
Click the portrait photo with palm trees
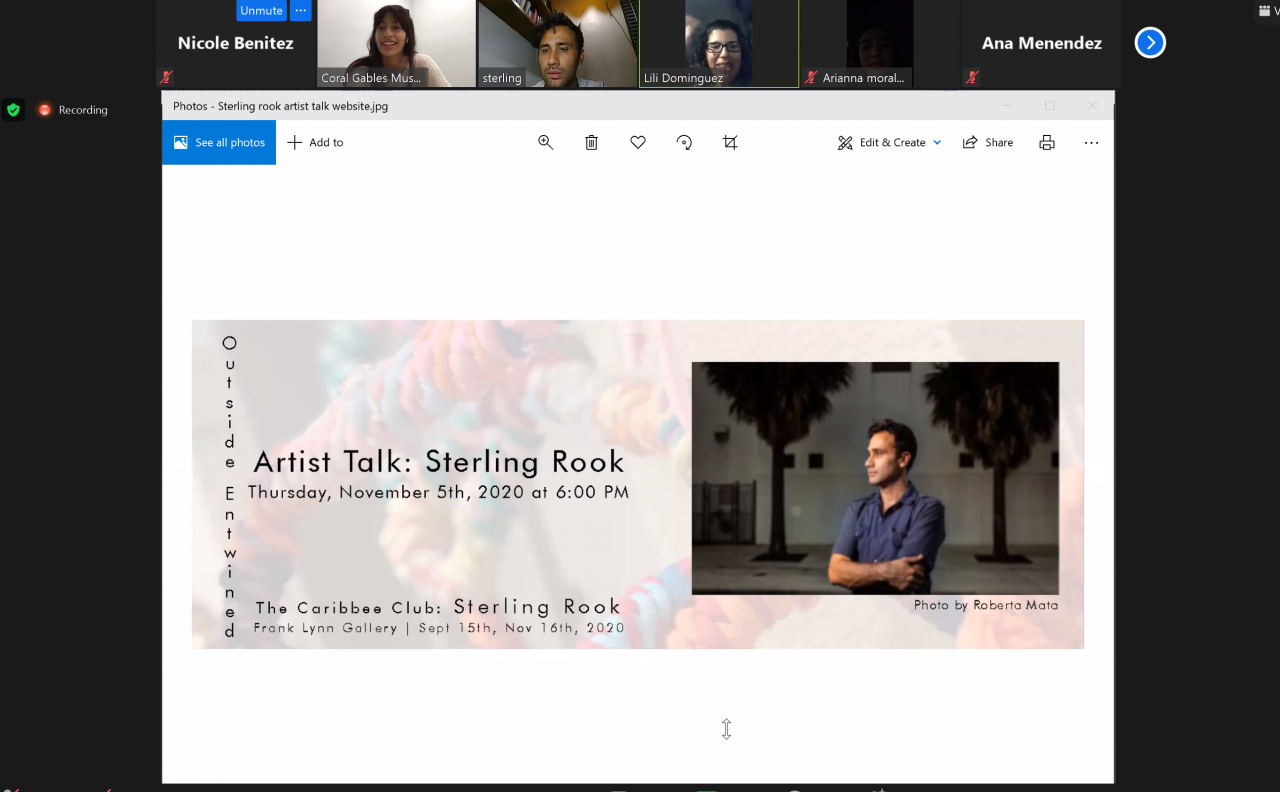point(875,478)
